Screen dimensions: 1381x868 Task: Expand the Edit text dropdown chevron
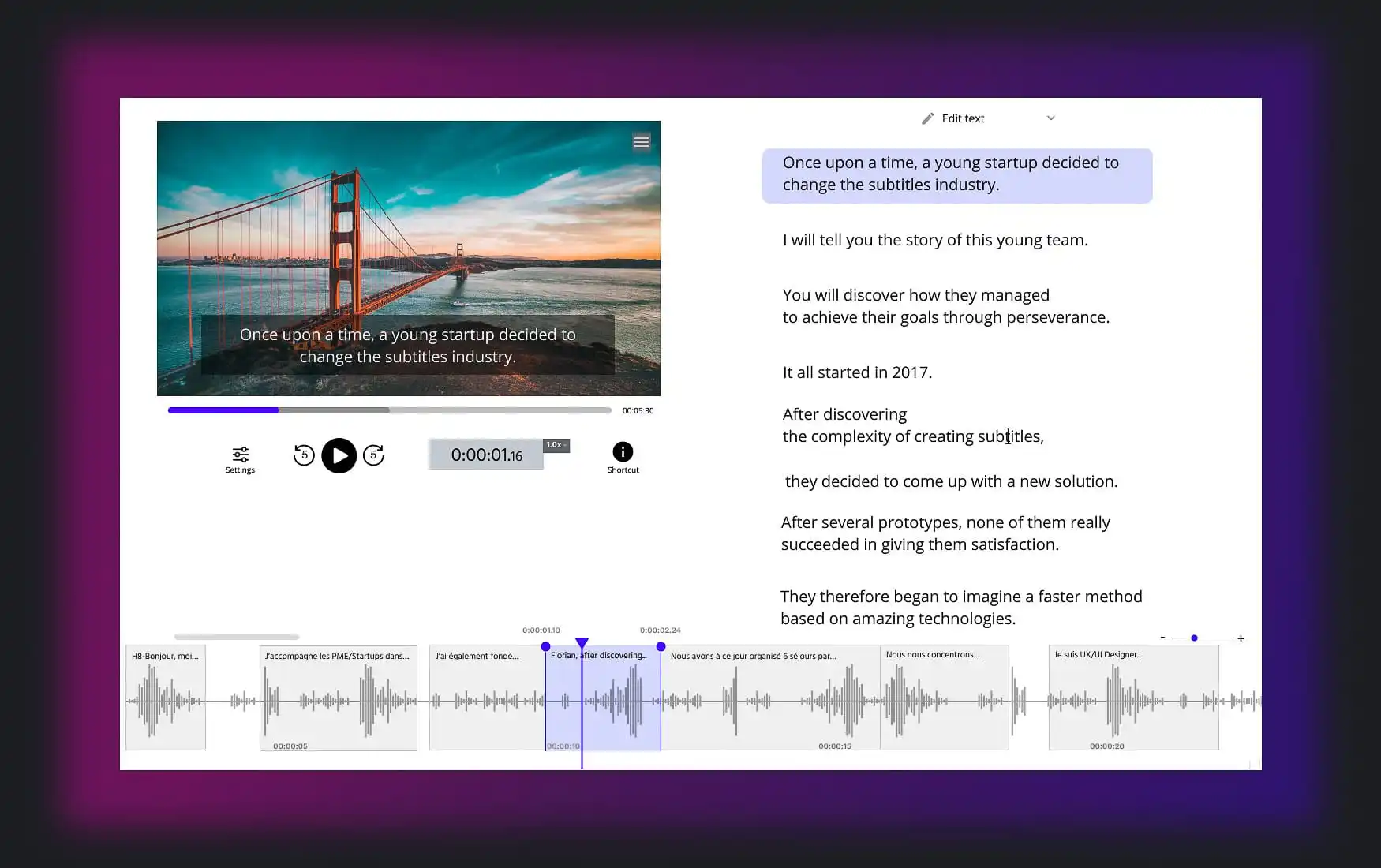pos(1050,118)
